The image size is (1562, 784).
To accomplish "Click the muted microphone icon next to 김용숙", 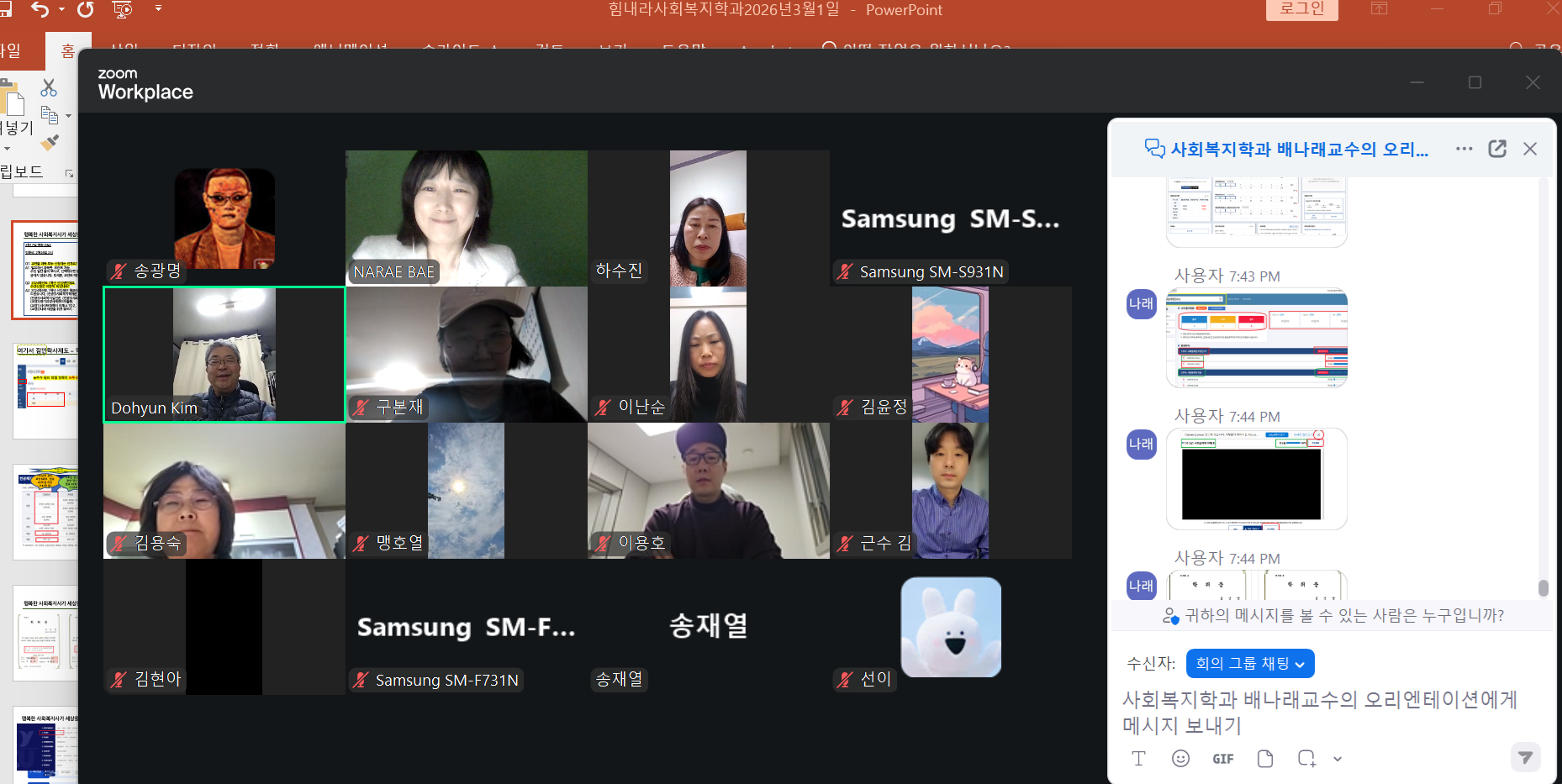I will [117, 543].
